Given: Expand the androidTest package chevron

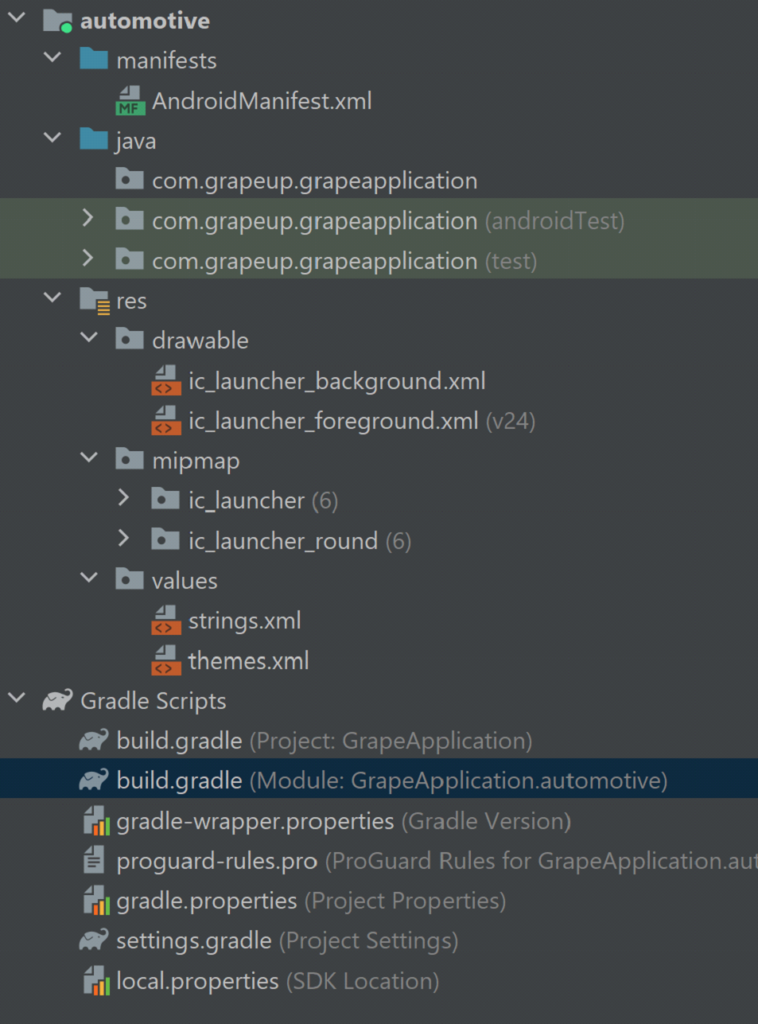Looking at the screenshot, I should pyautogui.click(x=88, y=218).
